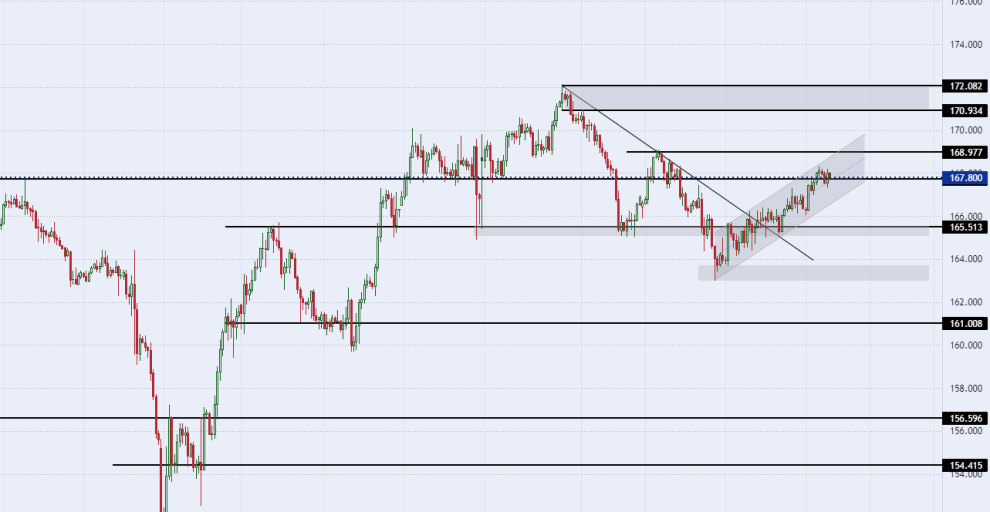The width and height of the screenshot is (990, 512).
Task: Click the descending diagonal trendline
Action: click(x=688, y=173)
